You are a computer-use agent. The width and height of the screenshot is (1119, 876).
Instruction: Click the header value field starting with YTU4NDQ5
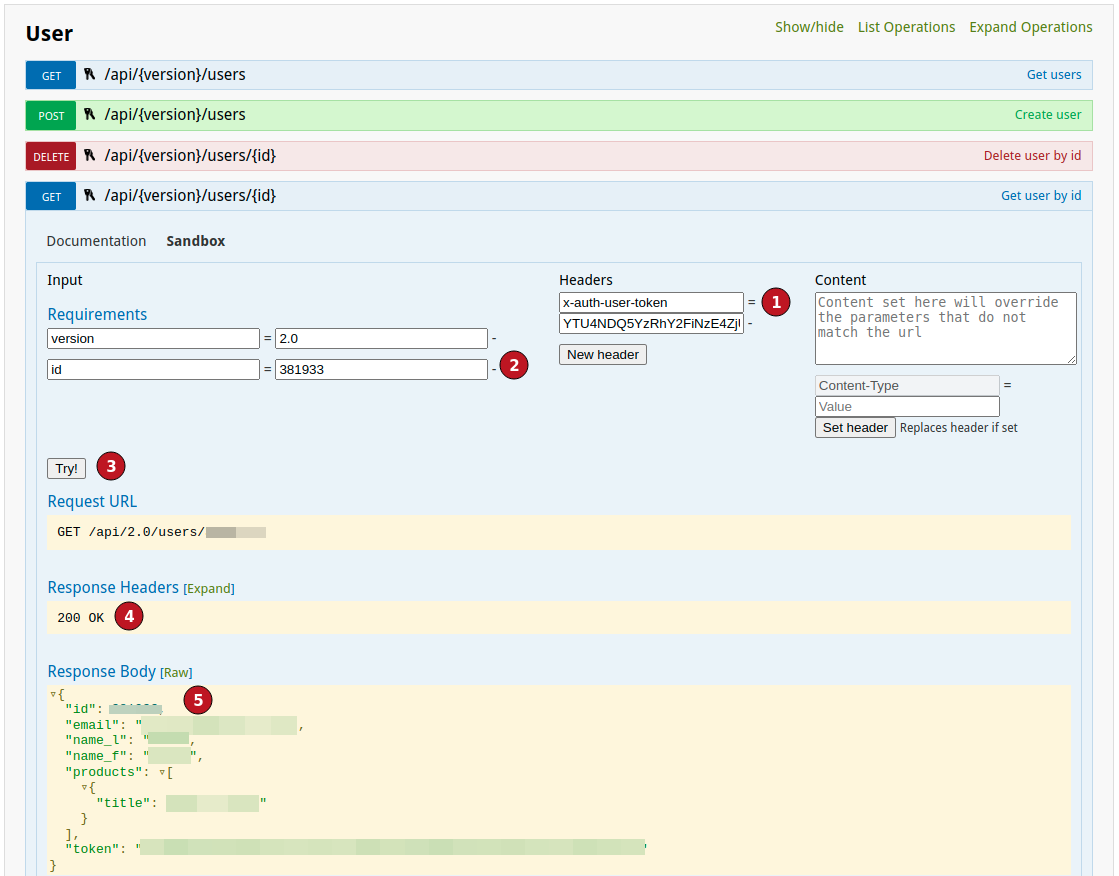[651, 323]
